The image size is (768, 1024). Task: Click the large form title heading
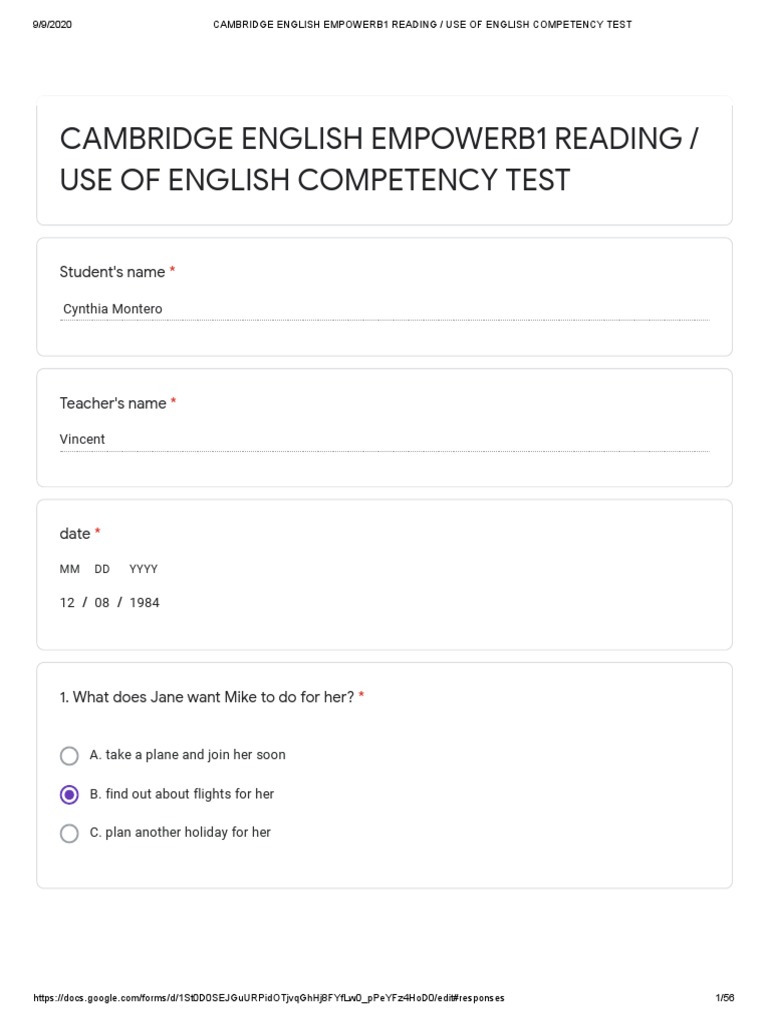click(x=380, y=160)
